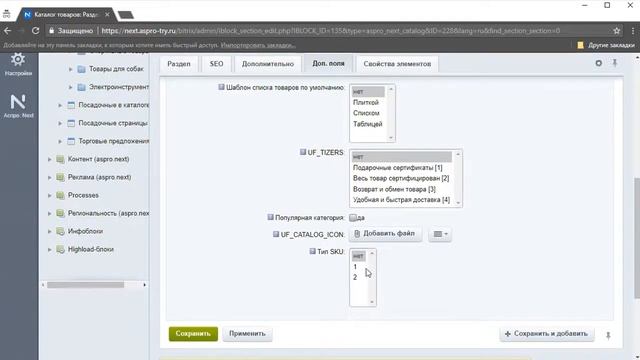Expand Торговые предложения node
640x360 pixels.
(x=60, y=141)
